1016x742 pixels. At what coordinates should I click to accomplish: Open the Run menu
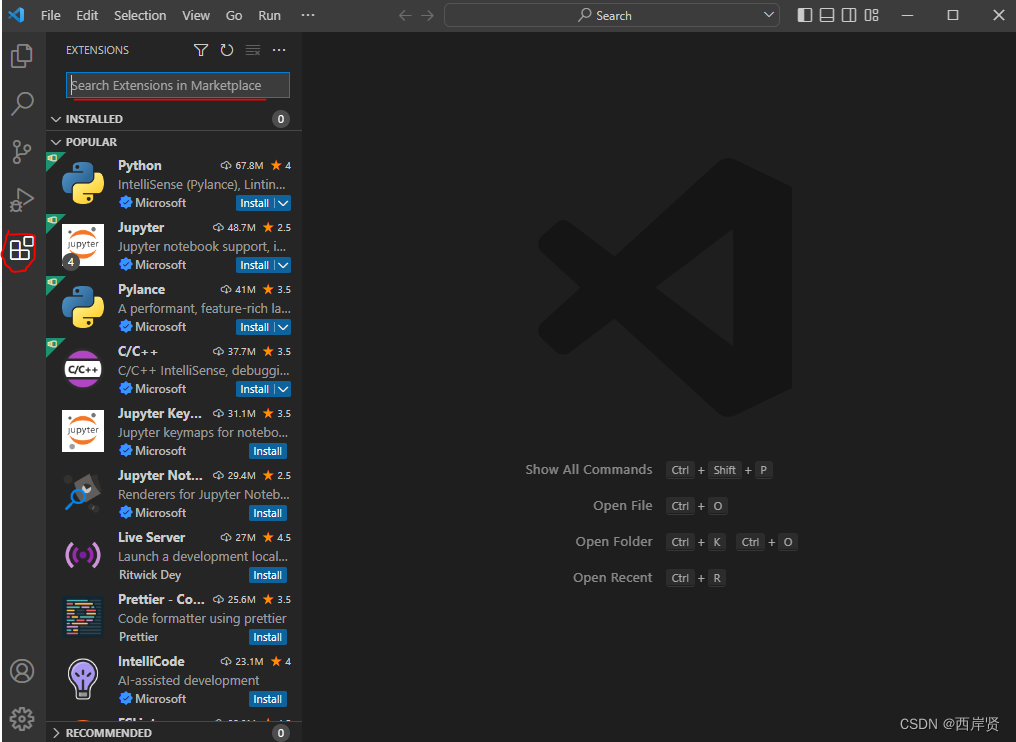pos(270,16)
